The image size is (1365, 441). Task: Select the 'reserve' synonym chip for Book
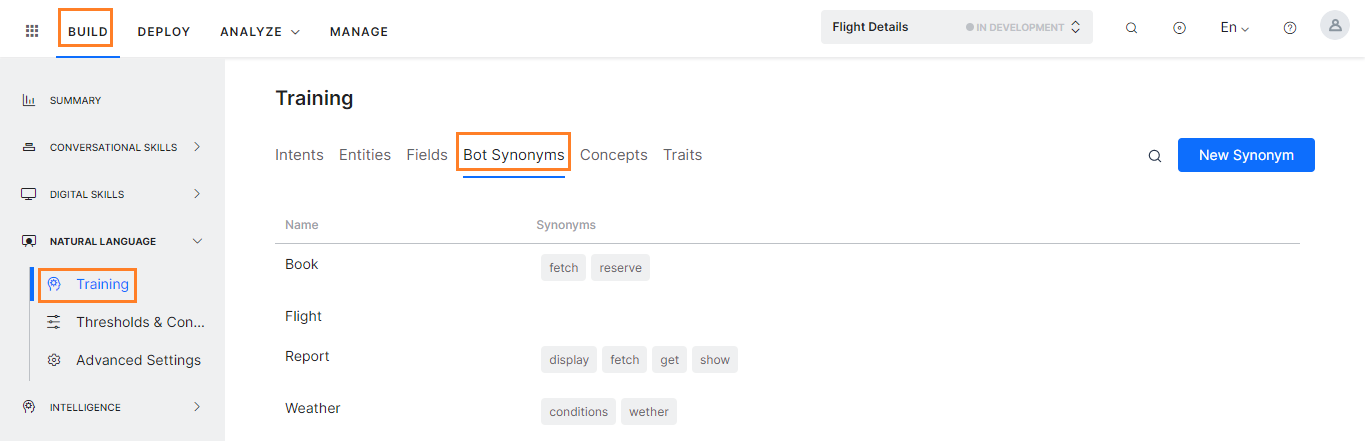620,268
